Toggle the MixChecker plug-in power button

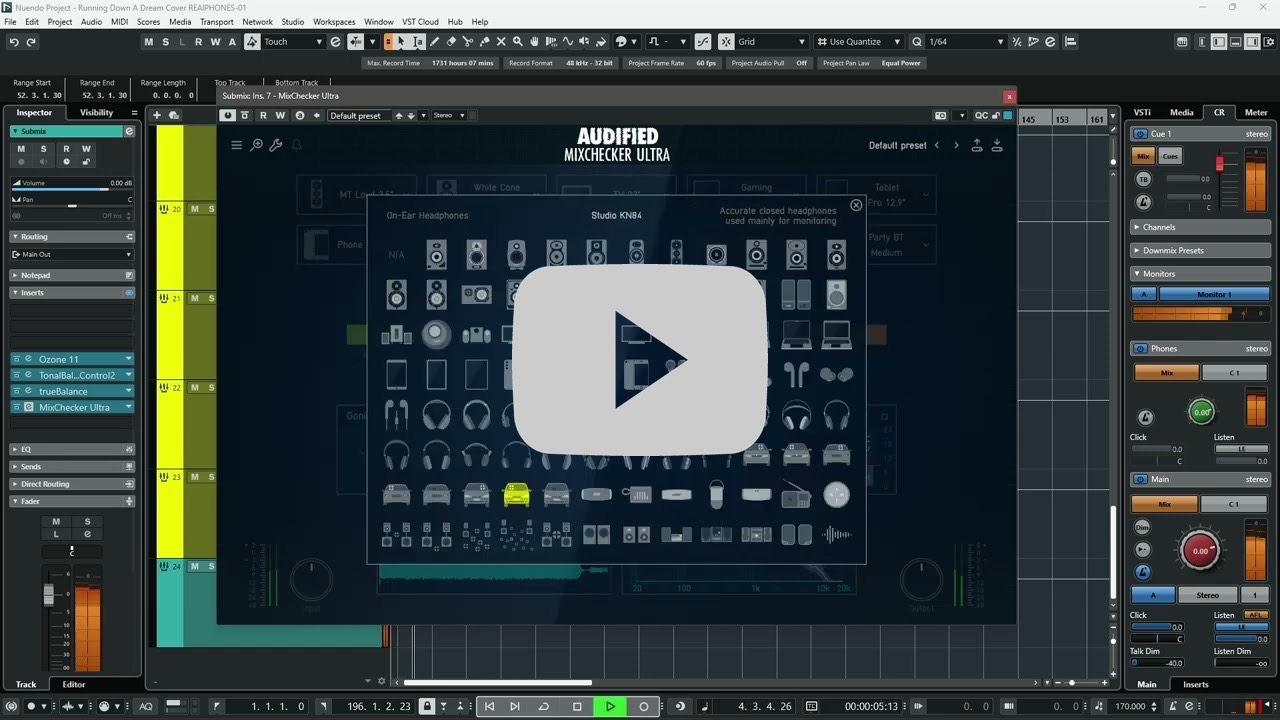pyautogui.click(x=228, y=115)
